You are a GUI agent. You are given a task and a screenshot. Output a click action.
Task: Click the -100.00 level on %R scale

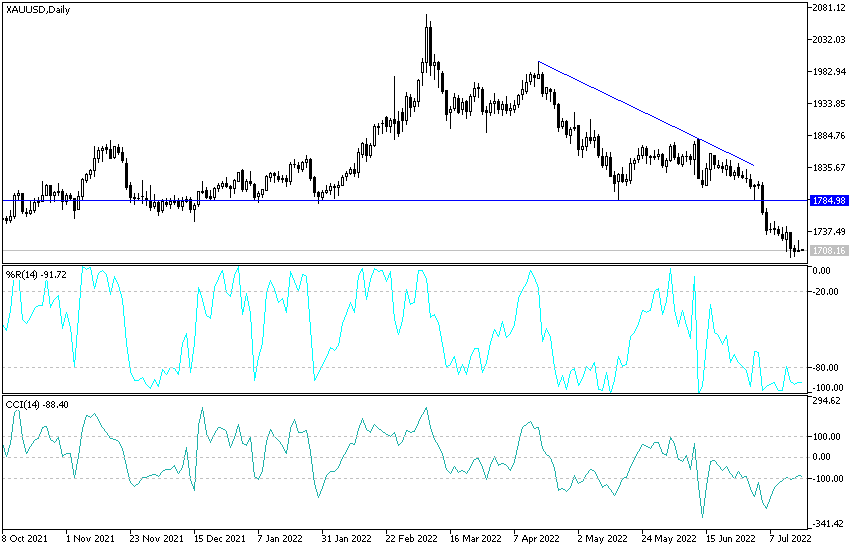click(828, 388)
